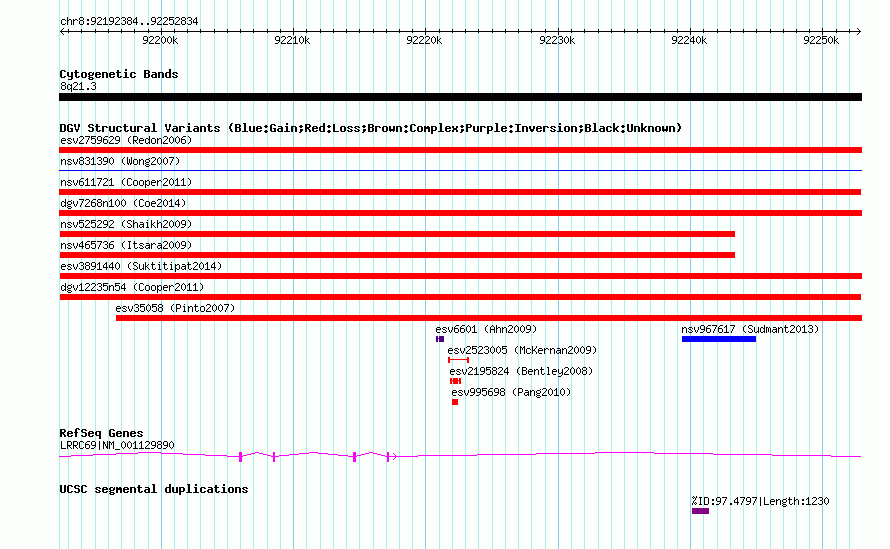The image size is (890, 549).
Task: Click the dgv12235n54 (Cooper2011) label
Action: (132, 287)
